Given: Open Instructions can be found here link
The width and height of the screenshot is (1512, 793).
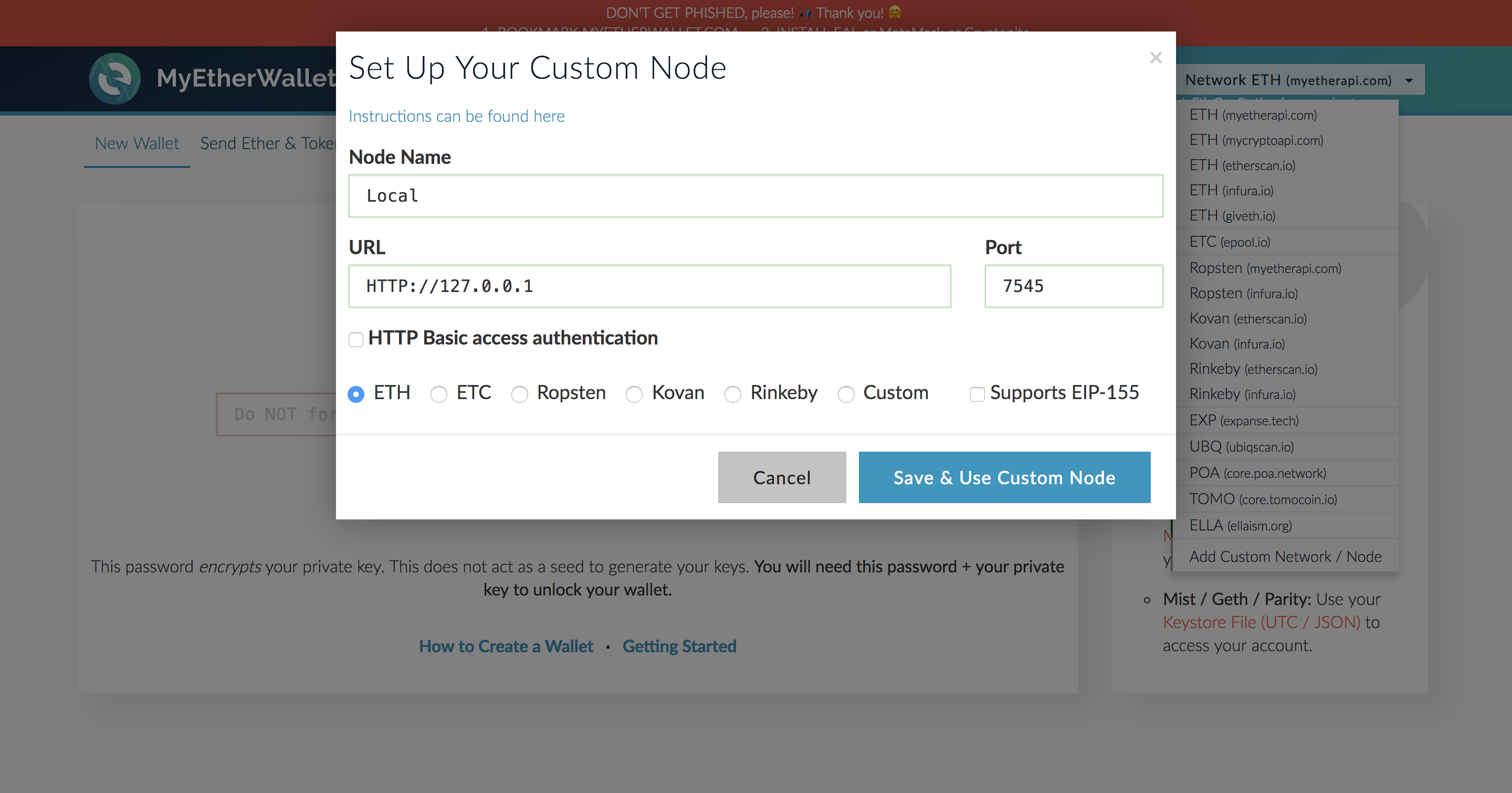Looking at the screenshot, I should [456, 116].
